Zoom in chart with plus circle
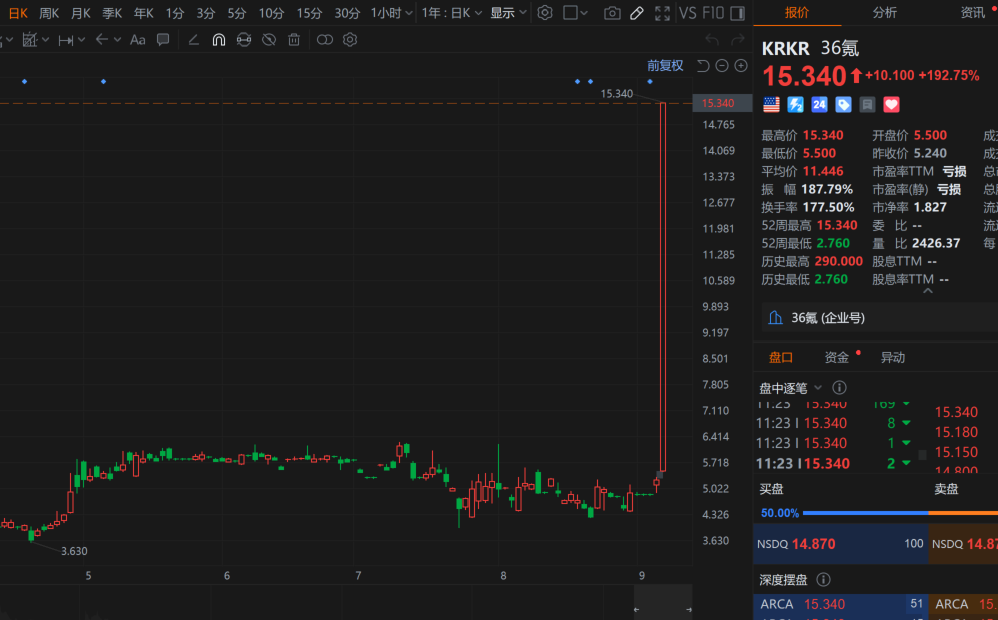The height and width of the screenshot is (620, 998). point(741,66)
